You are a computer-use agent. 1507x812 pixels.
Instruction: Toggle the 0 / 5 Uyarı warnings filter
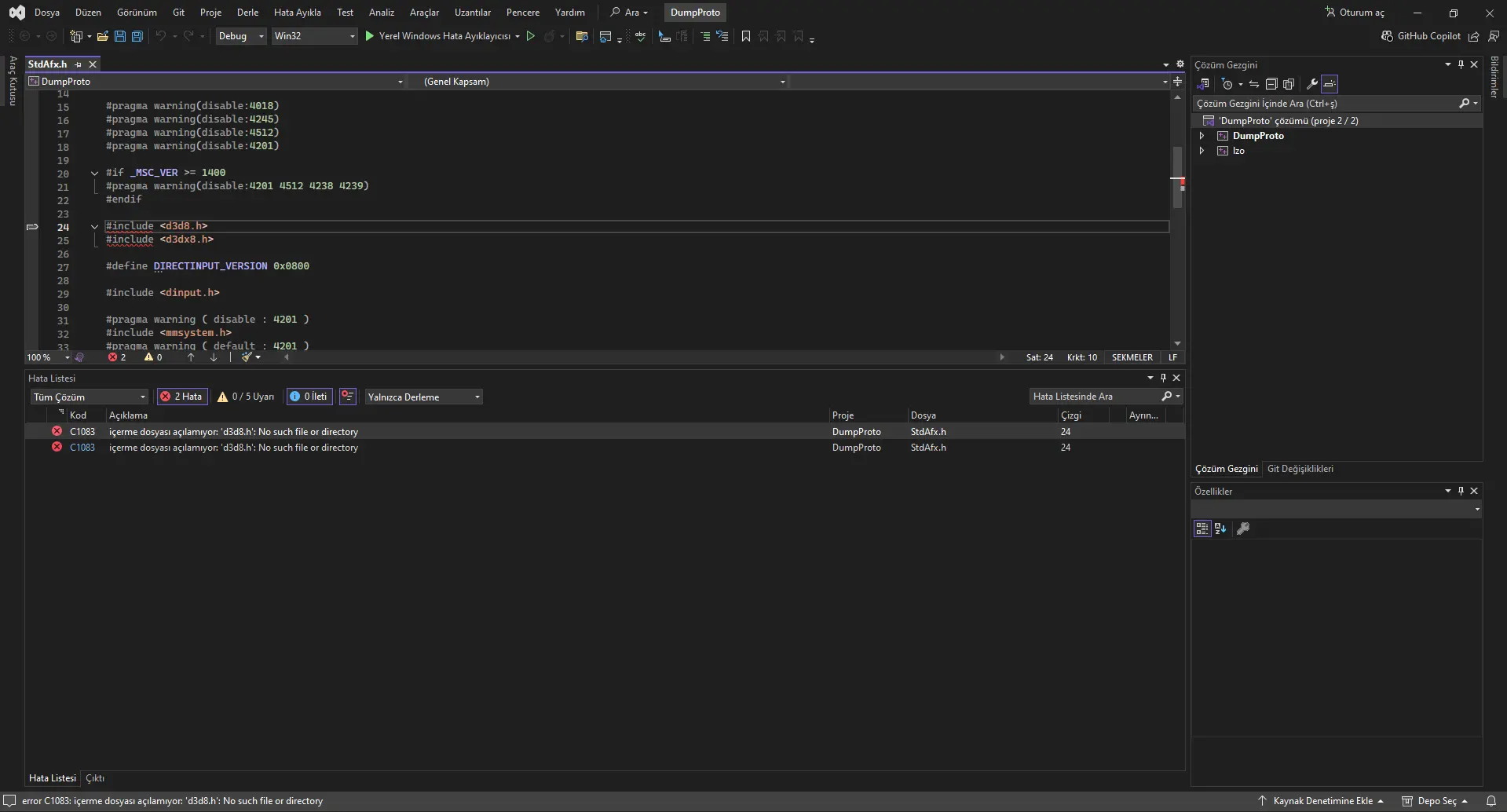(246, 397)
